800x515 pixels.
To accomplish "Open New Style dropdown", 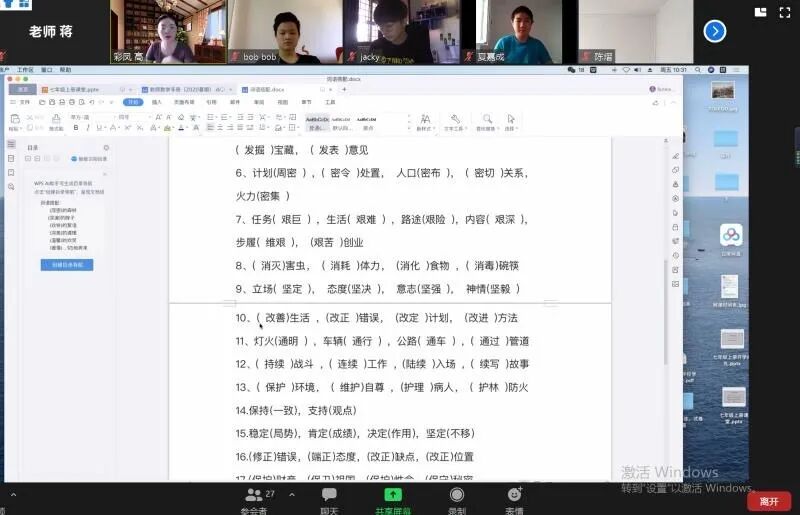I will pos(425,123).
